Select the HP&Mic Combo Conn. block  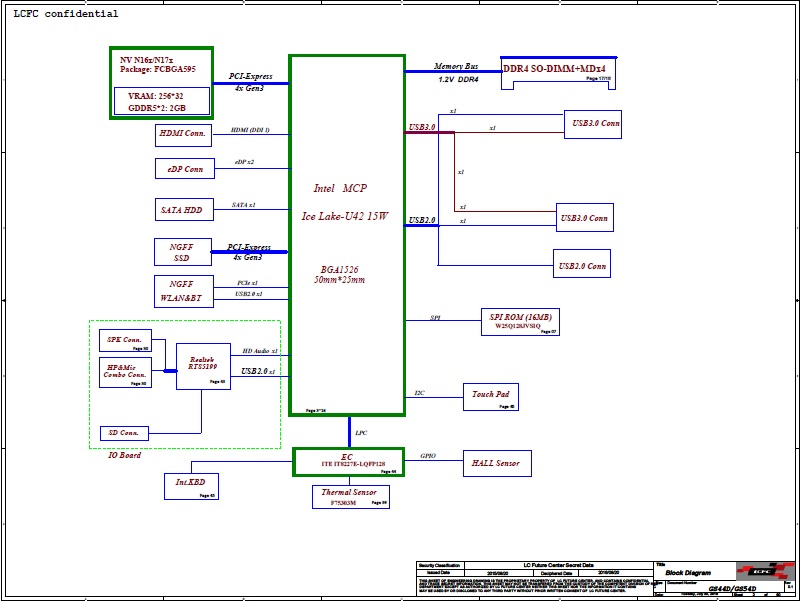click(125, 373)
